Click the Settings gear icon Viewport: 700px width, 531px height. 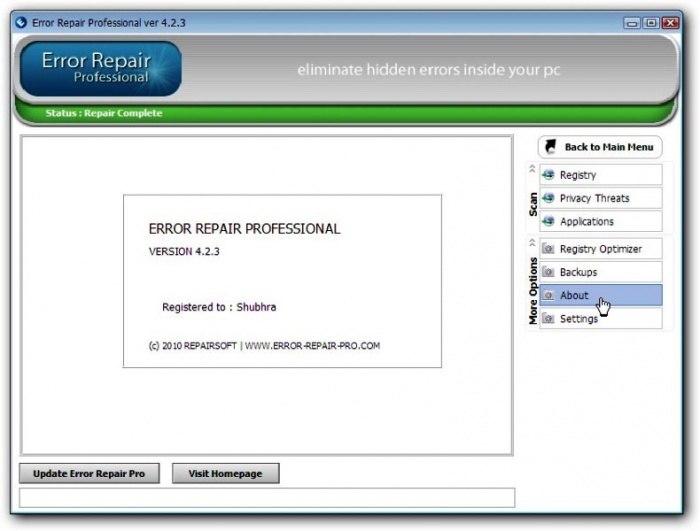pos(548,318)
